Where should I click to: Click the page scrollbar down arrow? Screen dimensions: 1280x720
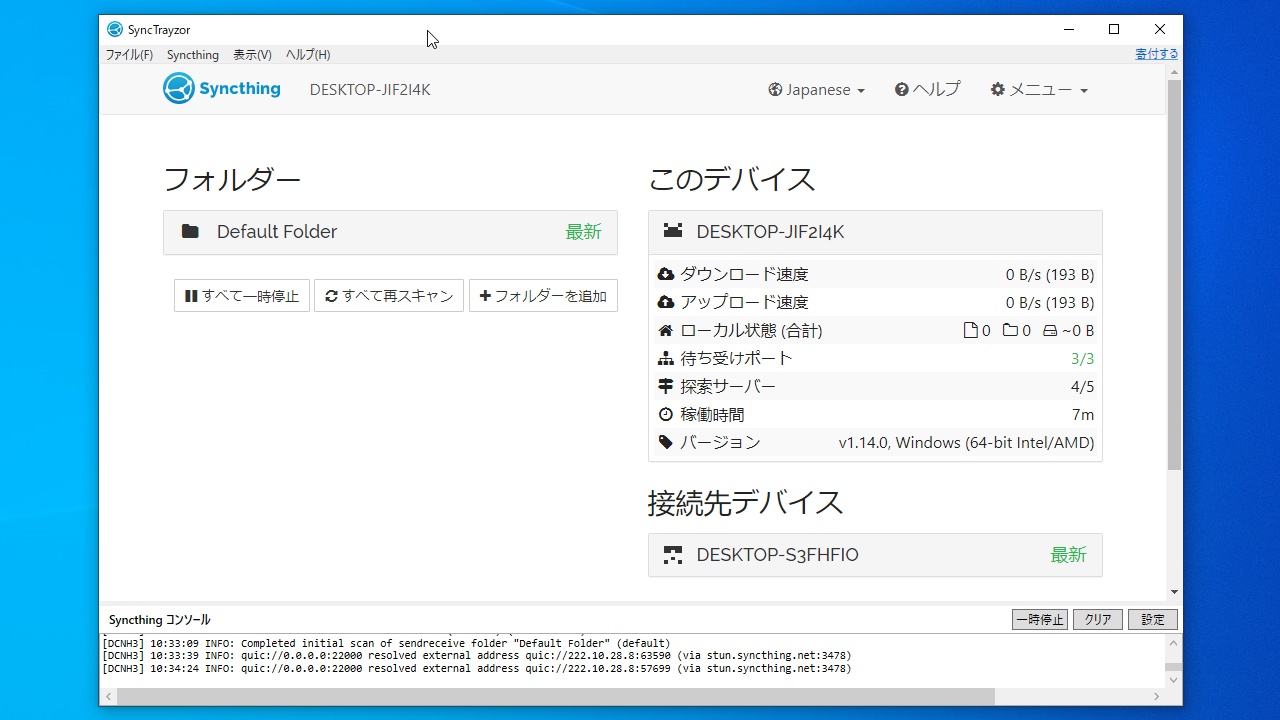pyautogui.click(x=1174, y=592)
